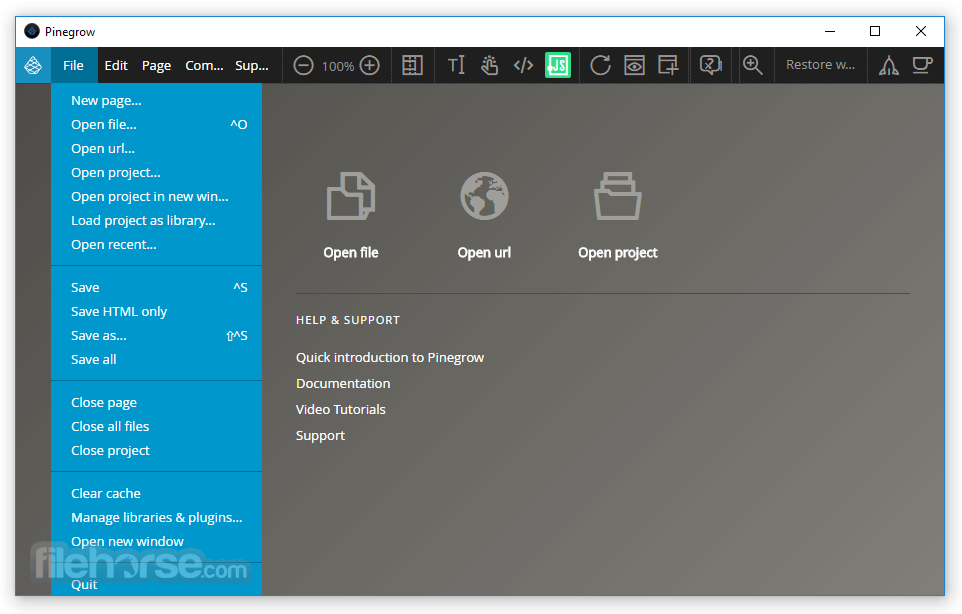
Task: Select Clear cache menu entry
Action: (x=156, y=493)
